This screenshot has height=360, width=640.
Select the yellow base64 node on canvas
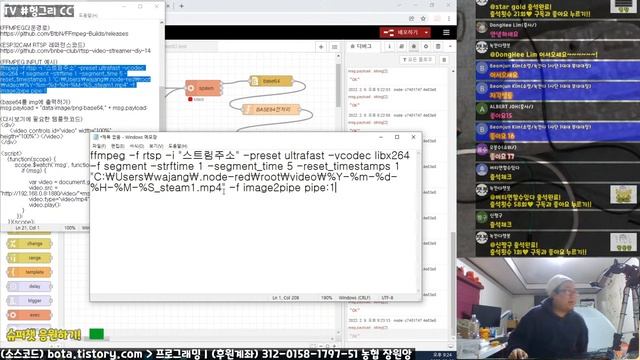pos(271,81)
